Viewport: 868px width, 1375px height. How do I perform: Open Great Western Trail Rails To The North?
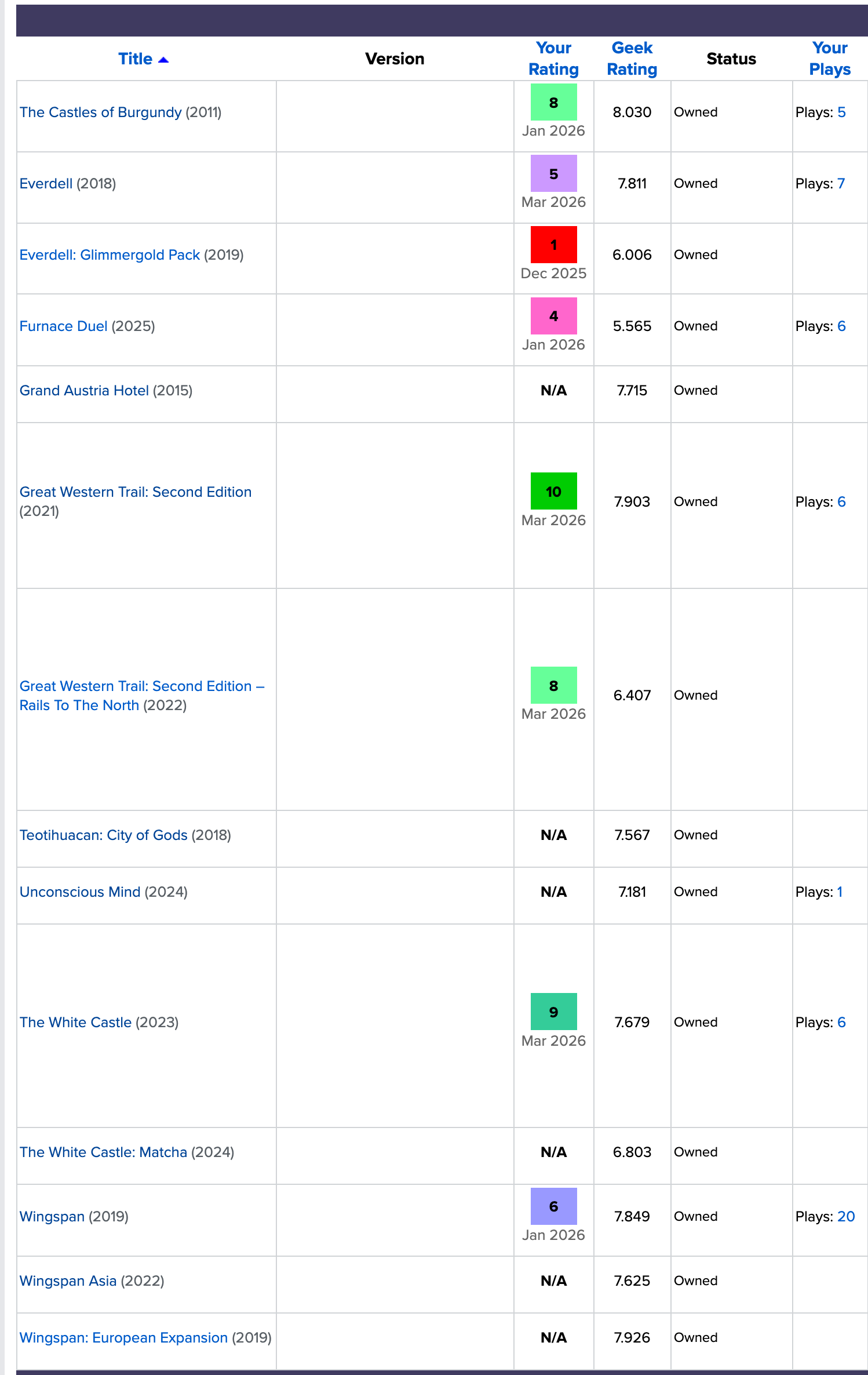pyautogui.click(x=142, y=696)
